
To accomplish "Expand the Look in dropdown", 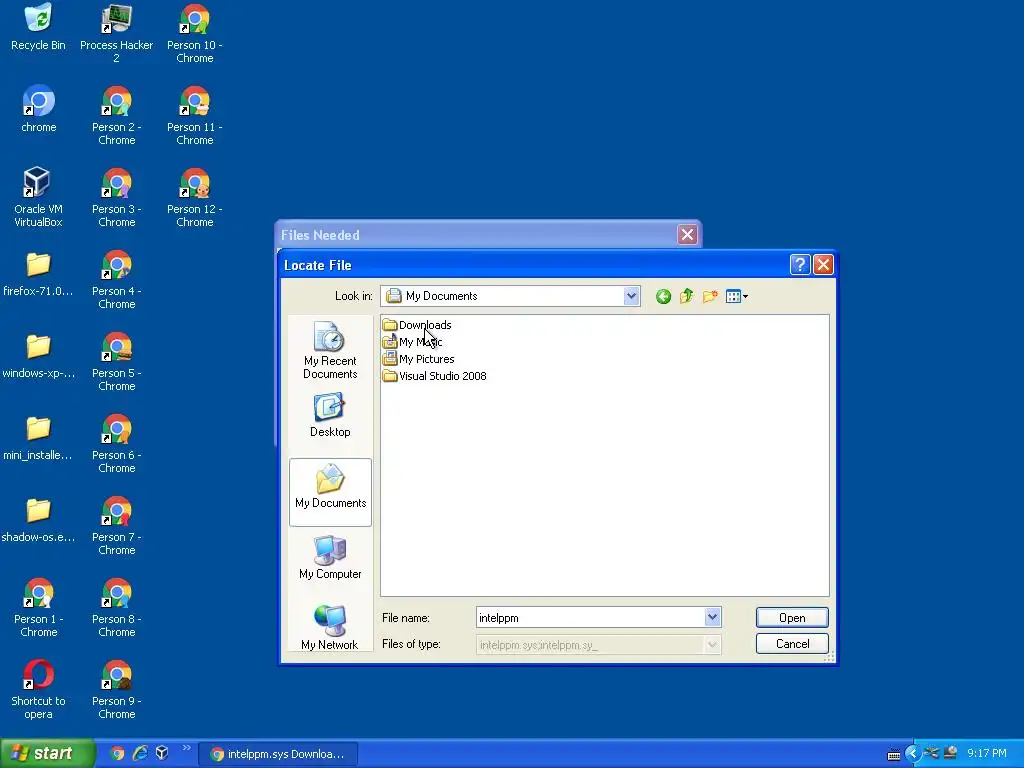I will coord(631,296).
